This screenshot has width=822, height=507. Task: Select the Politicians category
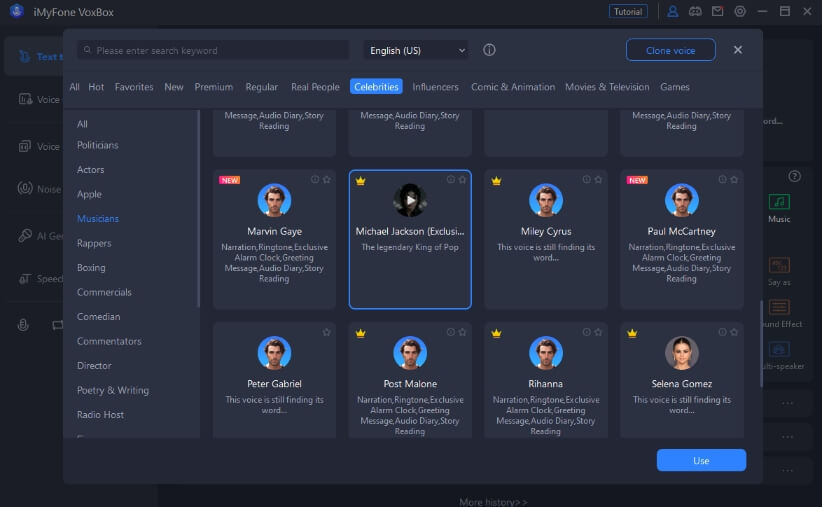pos(98,145)
